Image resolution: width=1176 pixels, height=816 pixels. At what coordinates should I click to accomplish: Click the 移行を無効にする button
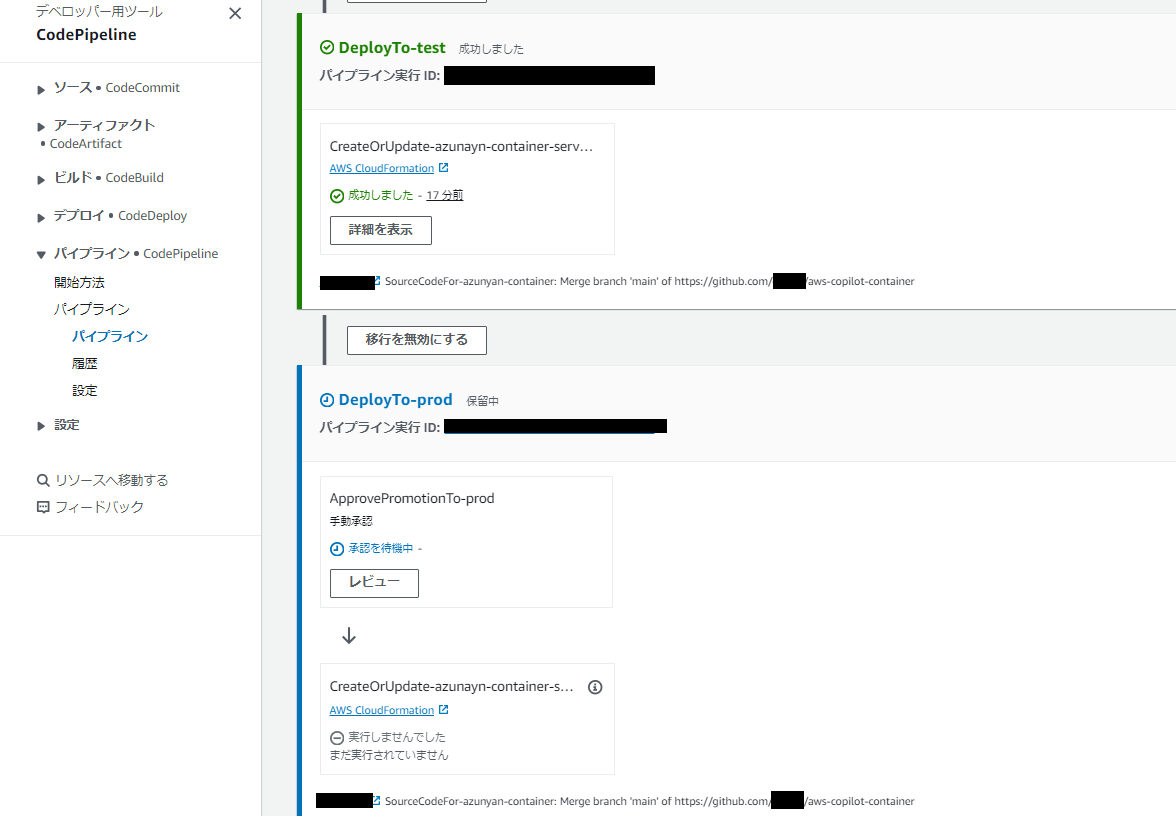tap(417, 340)
